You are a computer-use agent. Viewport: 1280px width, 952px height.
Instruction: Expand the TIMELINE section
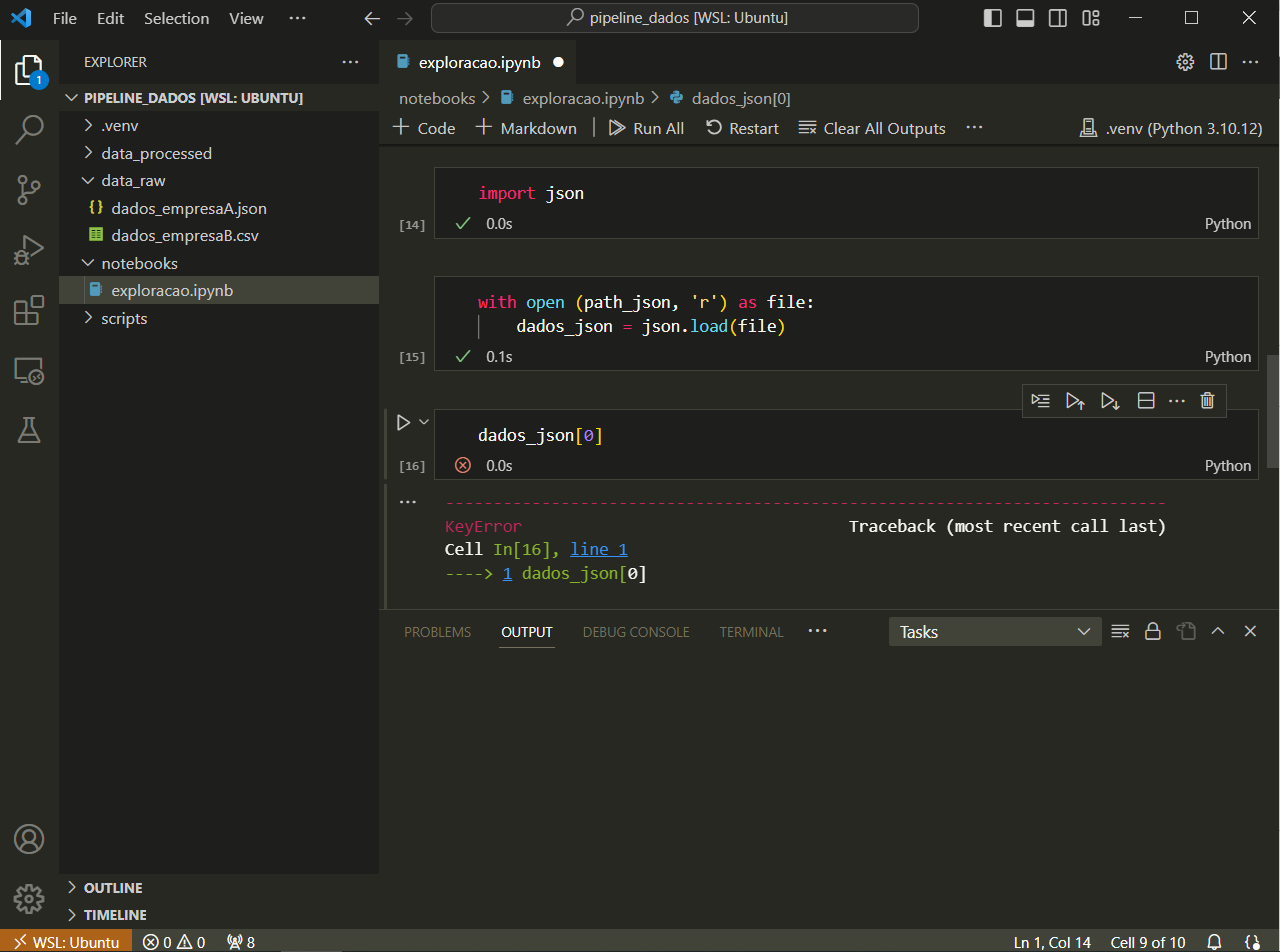click(x=219, y=915)
